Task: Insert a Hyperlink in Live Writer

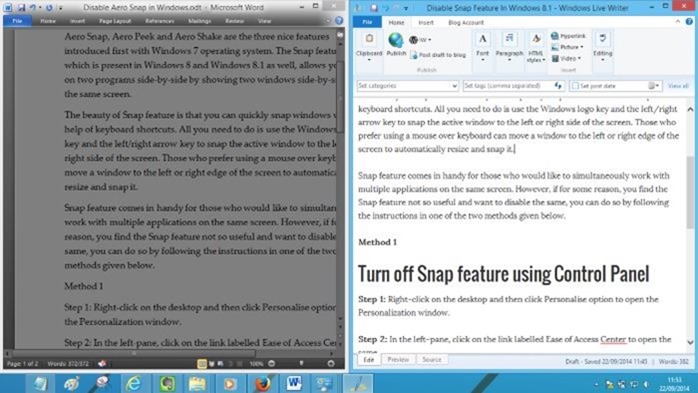Action: (568, 36)
